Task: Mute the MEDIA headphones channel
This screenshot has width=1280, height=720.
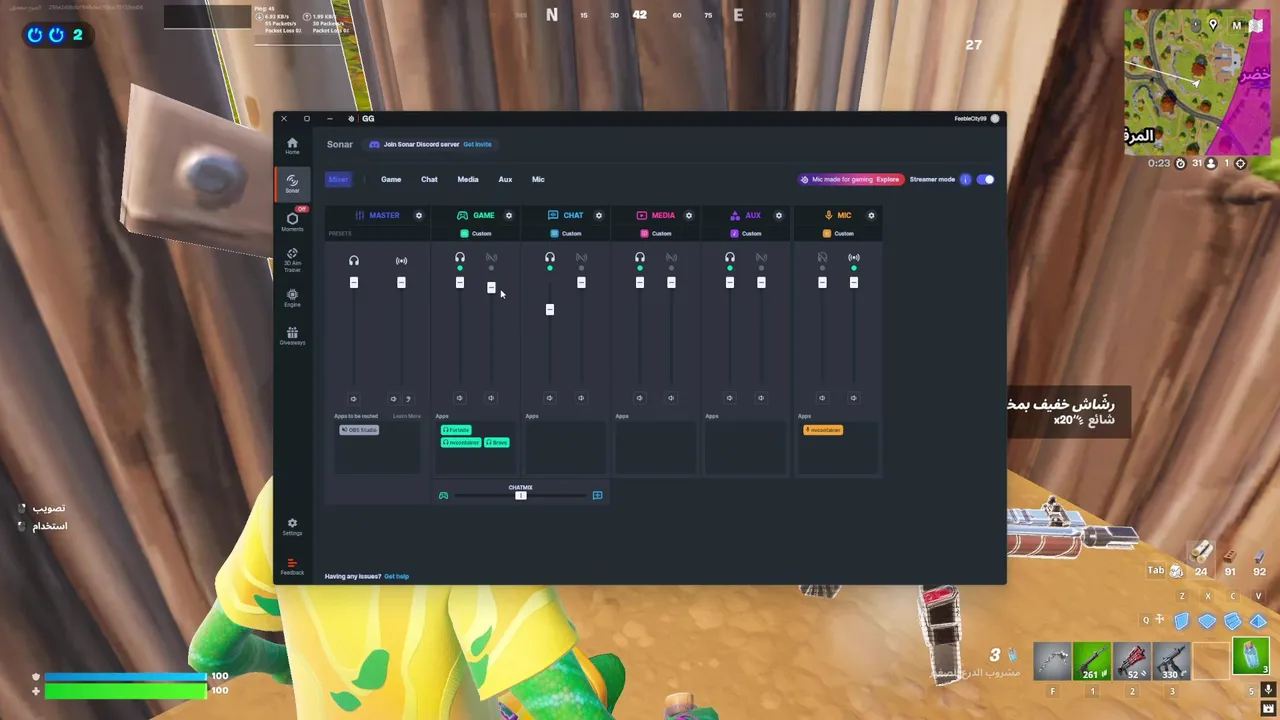Action: (x=640, y=398)
